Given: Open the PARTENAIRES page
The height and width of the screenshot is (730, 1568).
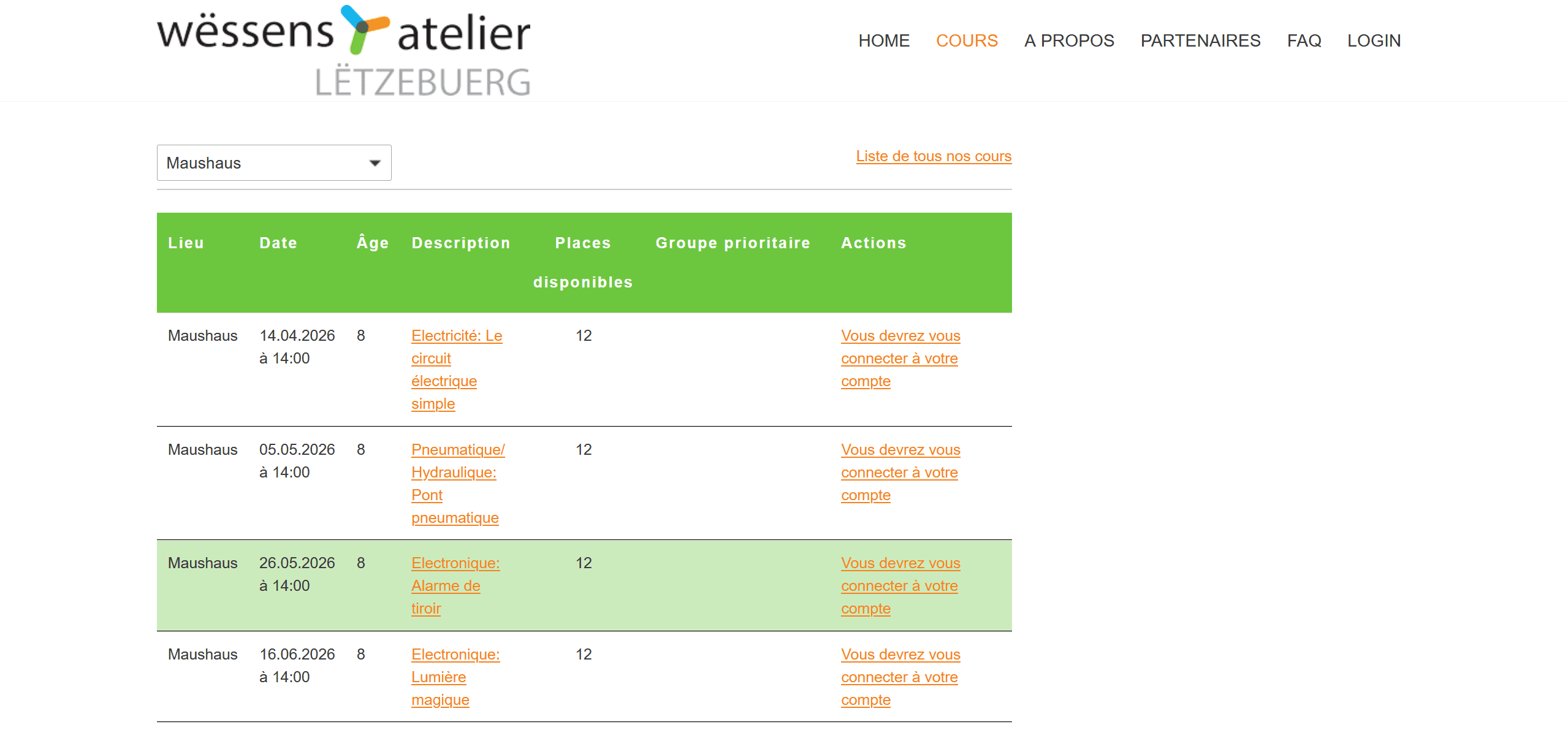Looking at the screenshot, I should pyautogui.click(x=1200, y=40).
